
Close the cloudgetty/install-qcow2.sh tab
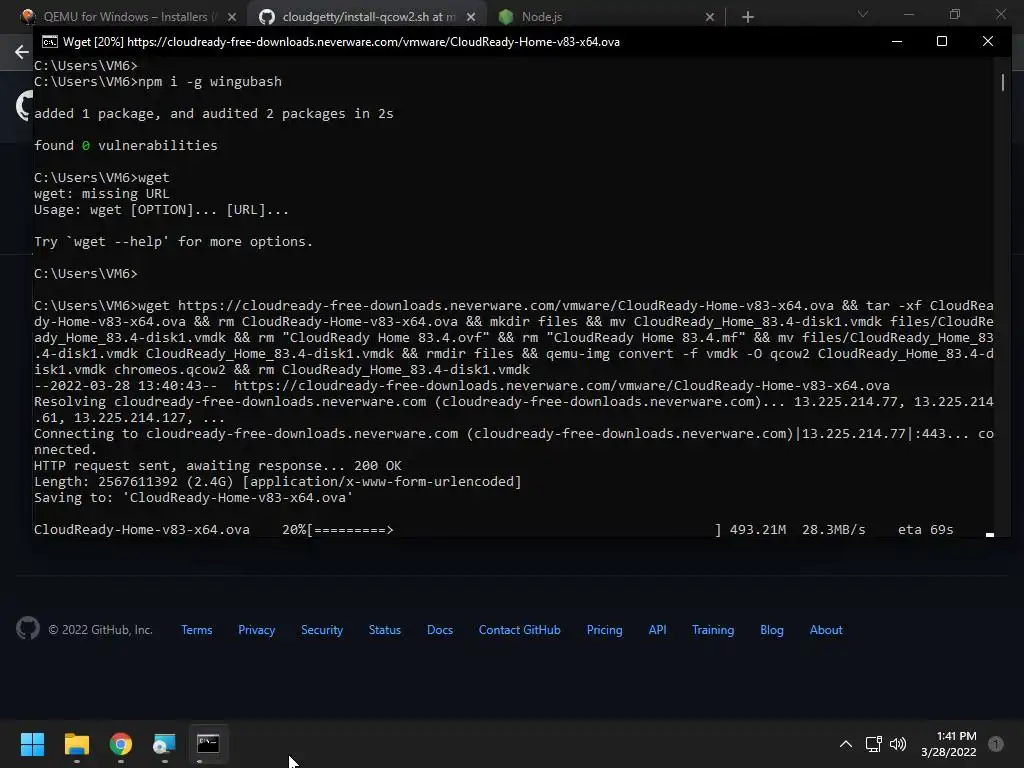click(471, 17)
